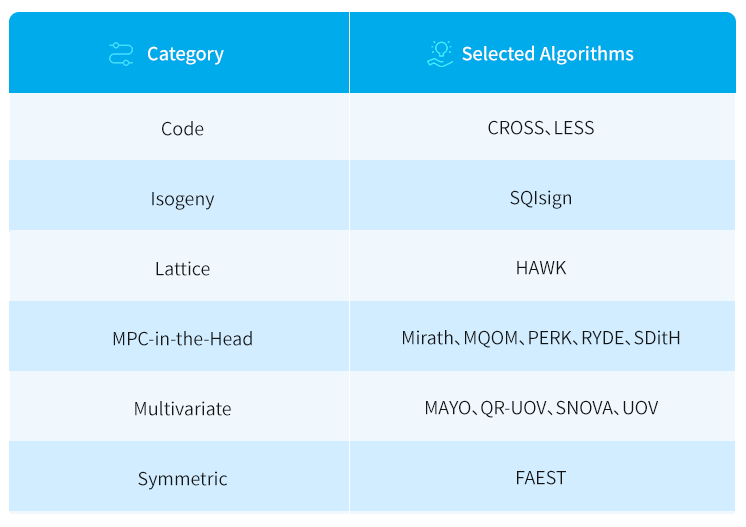Click the Lattice category cell
Image resolution: width=746 pixels, height=527 pixels.
179,266
